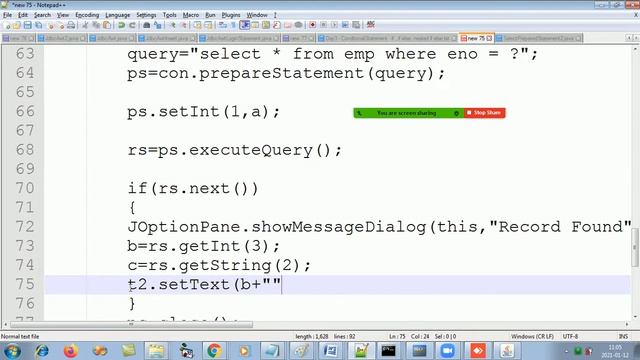Screen dimensions: 640x360
Task: Click 'rs=ps.executeQuery();' code line
Action: (234, 150)
